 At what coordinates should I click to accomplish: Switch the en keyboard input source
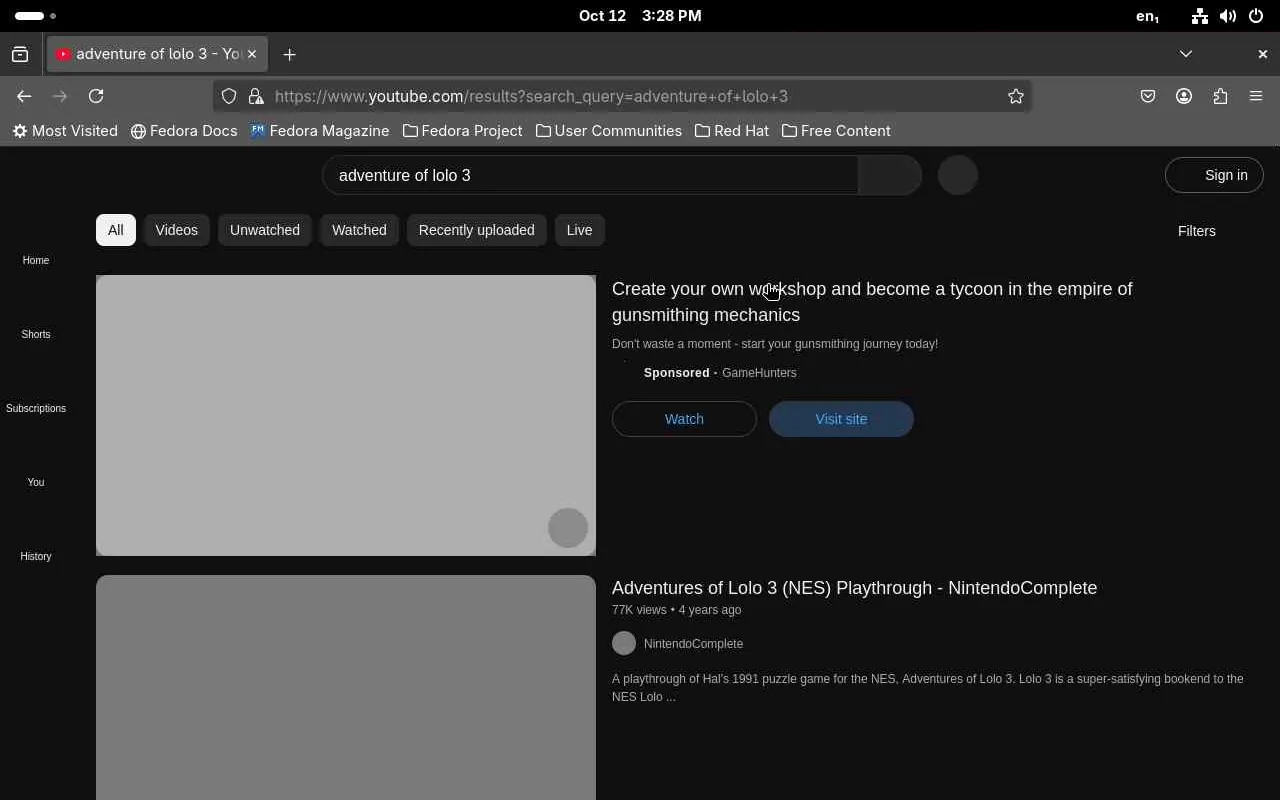click(1147, 16)
